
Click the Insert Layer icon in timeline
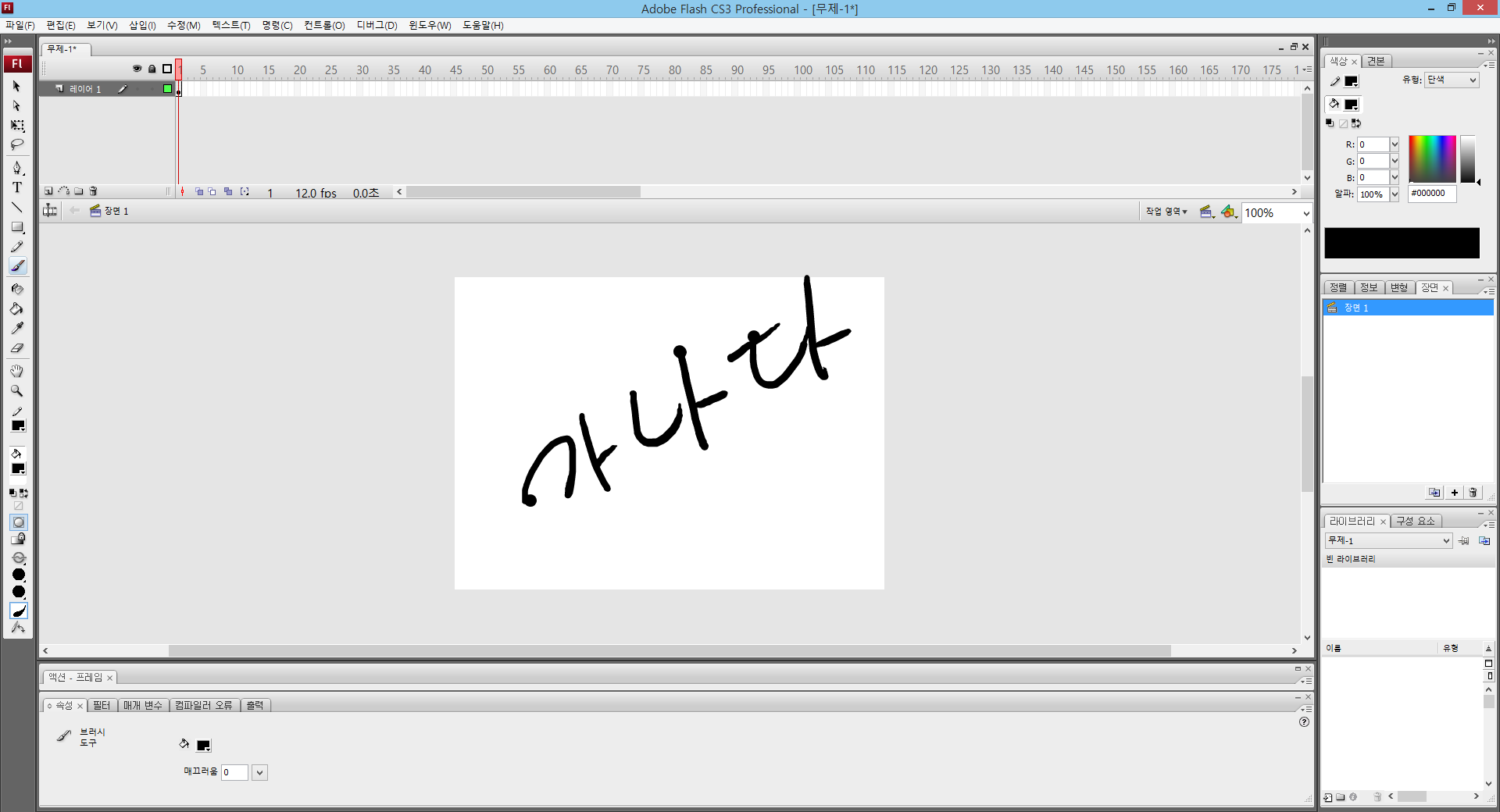tap(48, 191)
